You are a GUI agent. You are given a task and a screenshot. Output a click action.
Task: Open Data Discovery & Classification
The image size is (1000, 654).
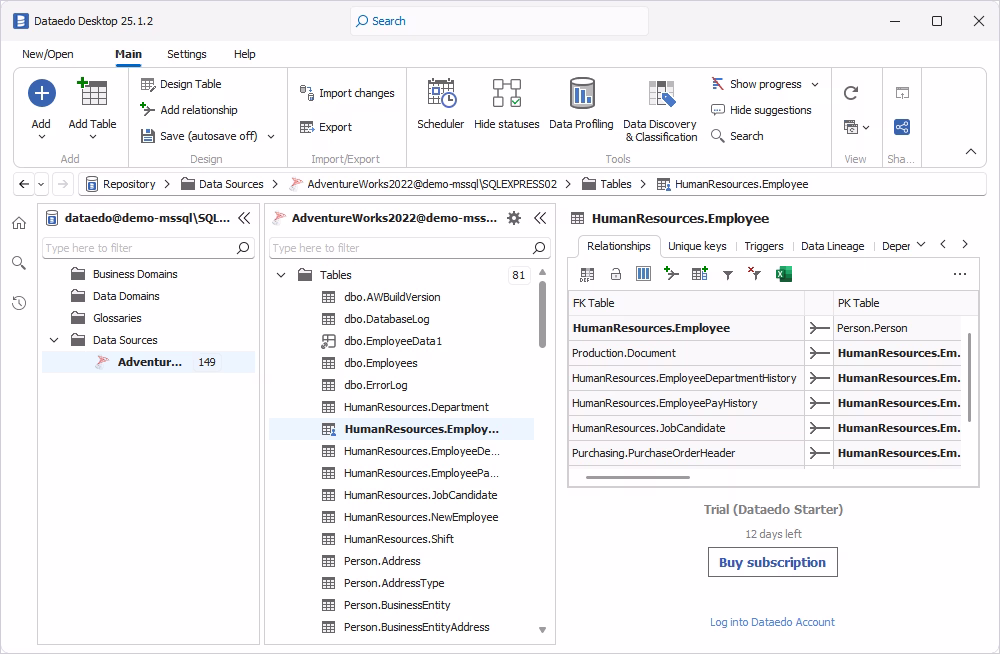660,110
